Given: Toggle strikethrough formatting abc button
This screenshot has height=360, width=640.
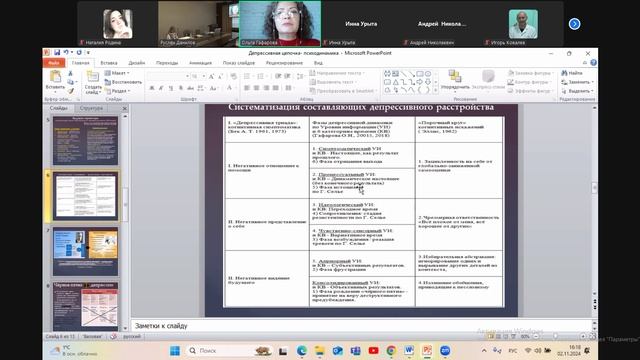Looking at the screenshot, I should click(x=190, y=88).
